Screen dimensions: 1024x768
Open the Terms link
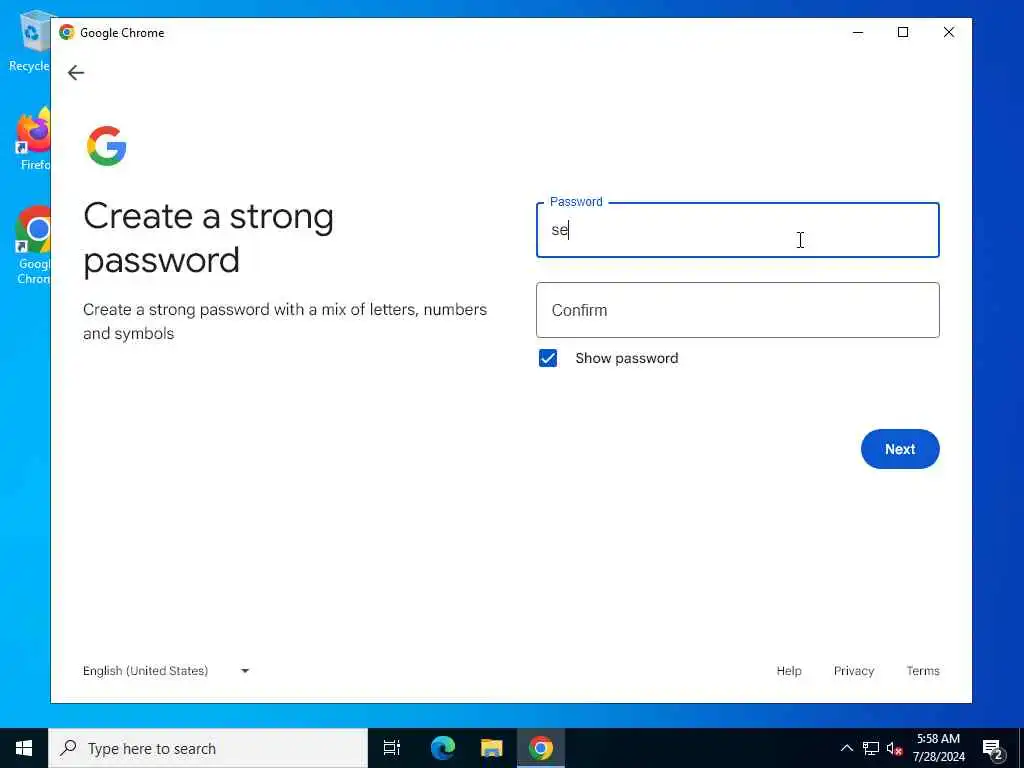[923, 671]
